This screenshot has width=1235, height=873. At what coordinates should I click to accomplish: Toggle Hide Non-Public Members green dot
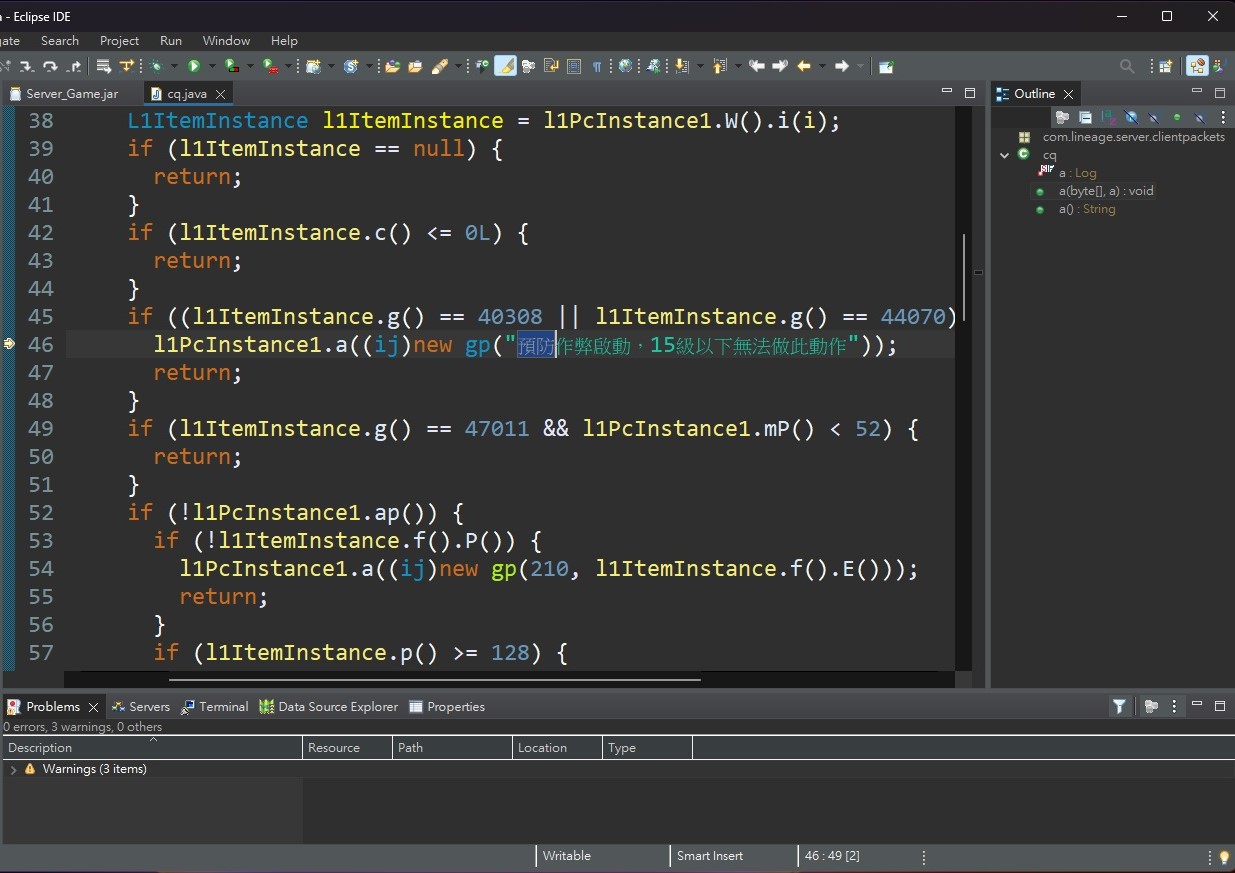coord(1177,117)
